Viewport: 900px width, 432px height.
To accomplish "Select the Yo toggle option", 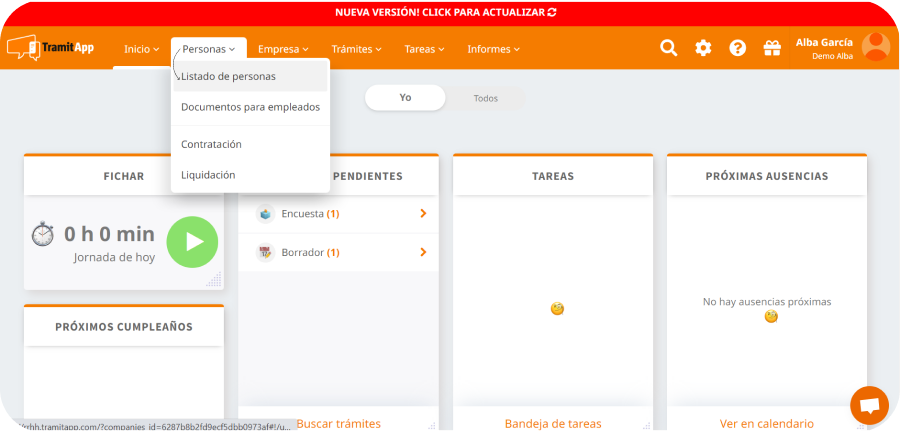I will 405,98.
